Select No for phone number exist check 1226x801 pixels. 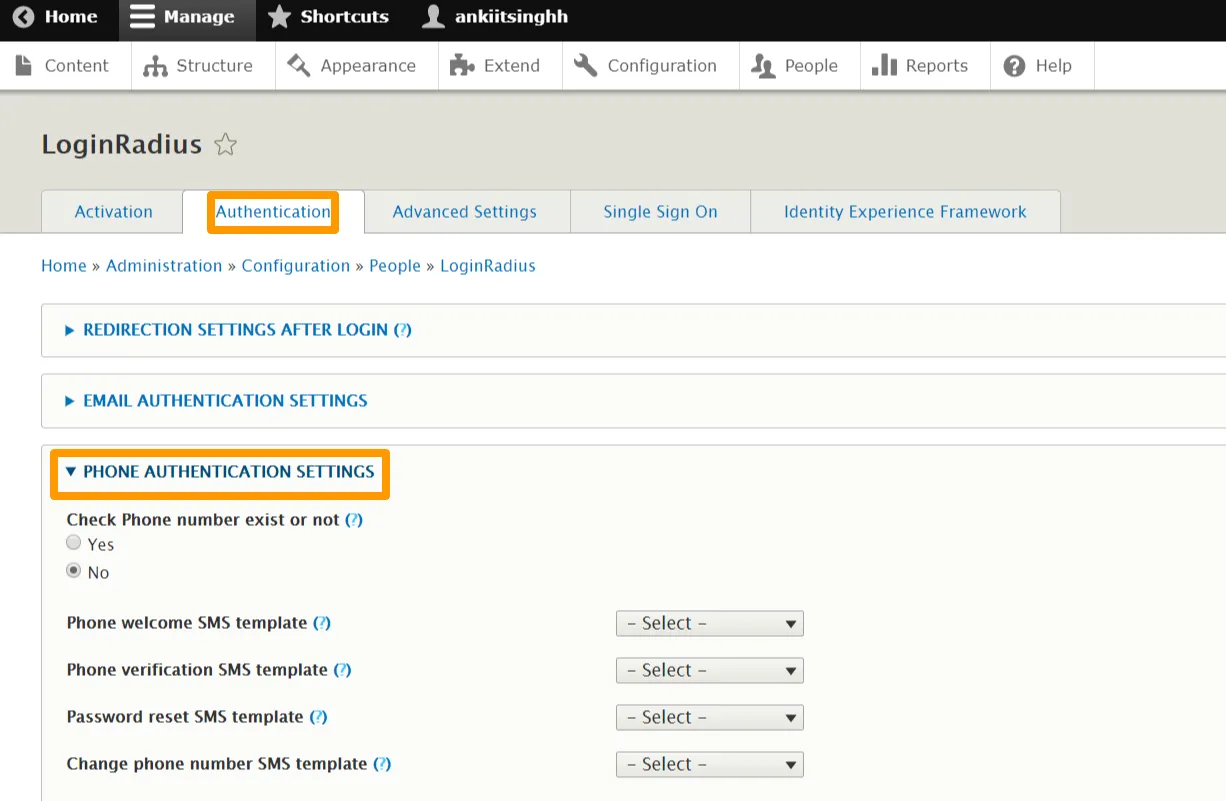(x=74, y=571)
